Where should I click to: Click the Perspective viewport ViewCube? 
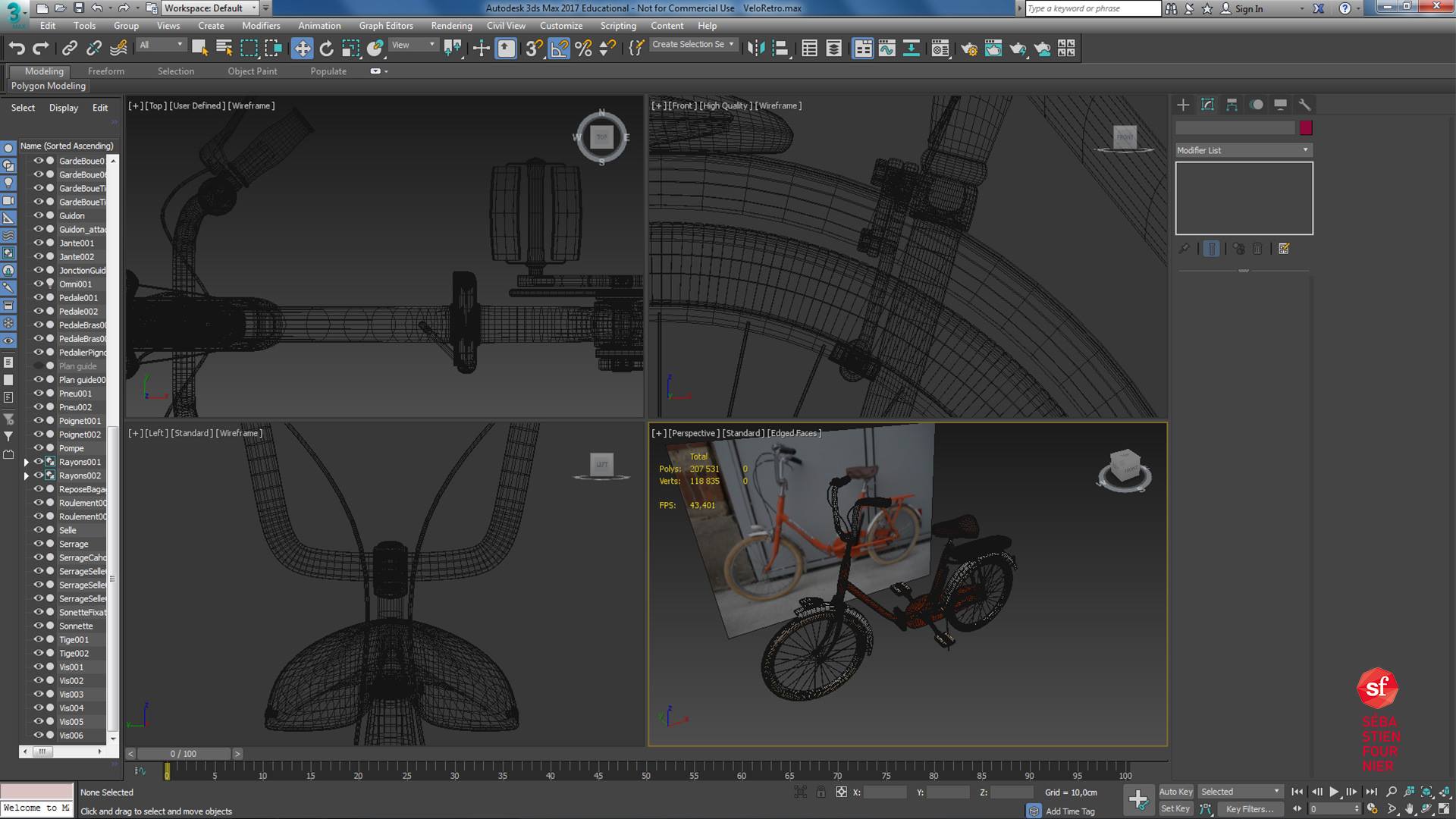pos(1125,470)
